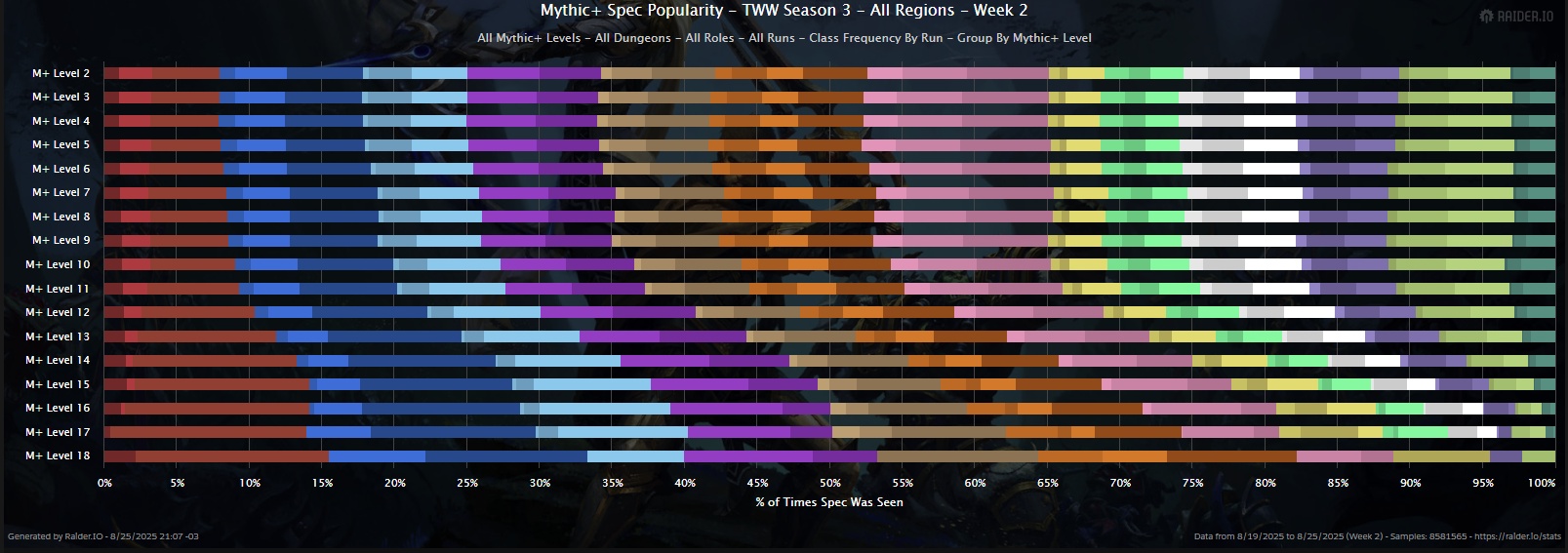
Task: Click the '35%' x-axis tick label
Action: pyautogui.click(x=613, y=483)
